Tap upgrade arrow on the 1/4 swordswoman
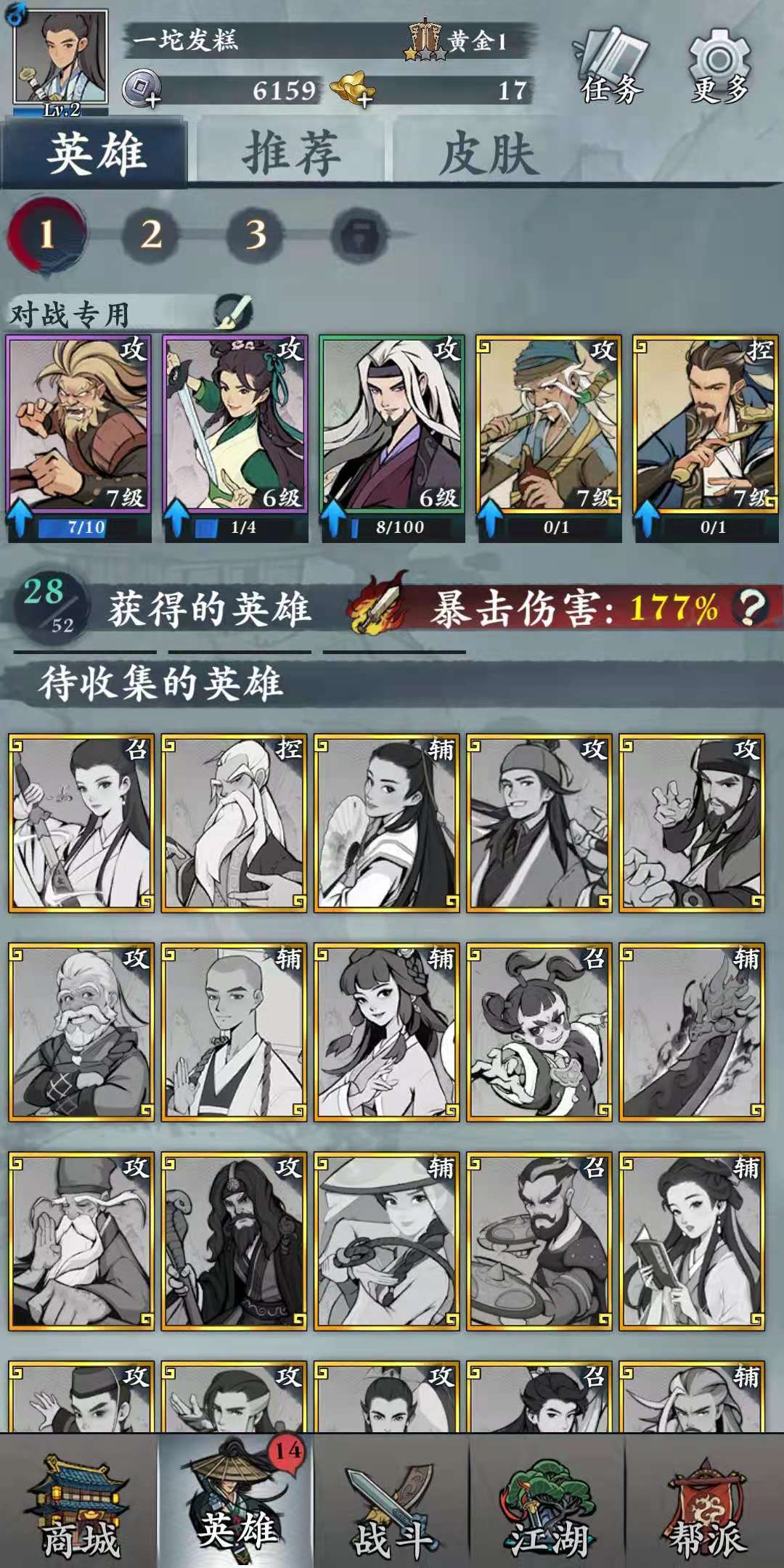The height and width of the screenshot is (1568, 784). point(176,520)
